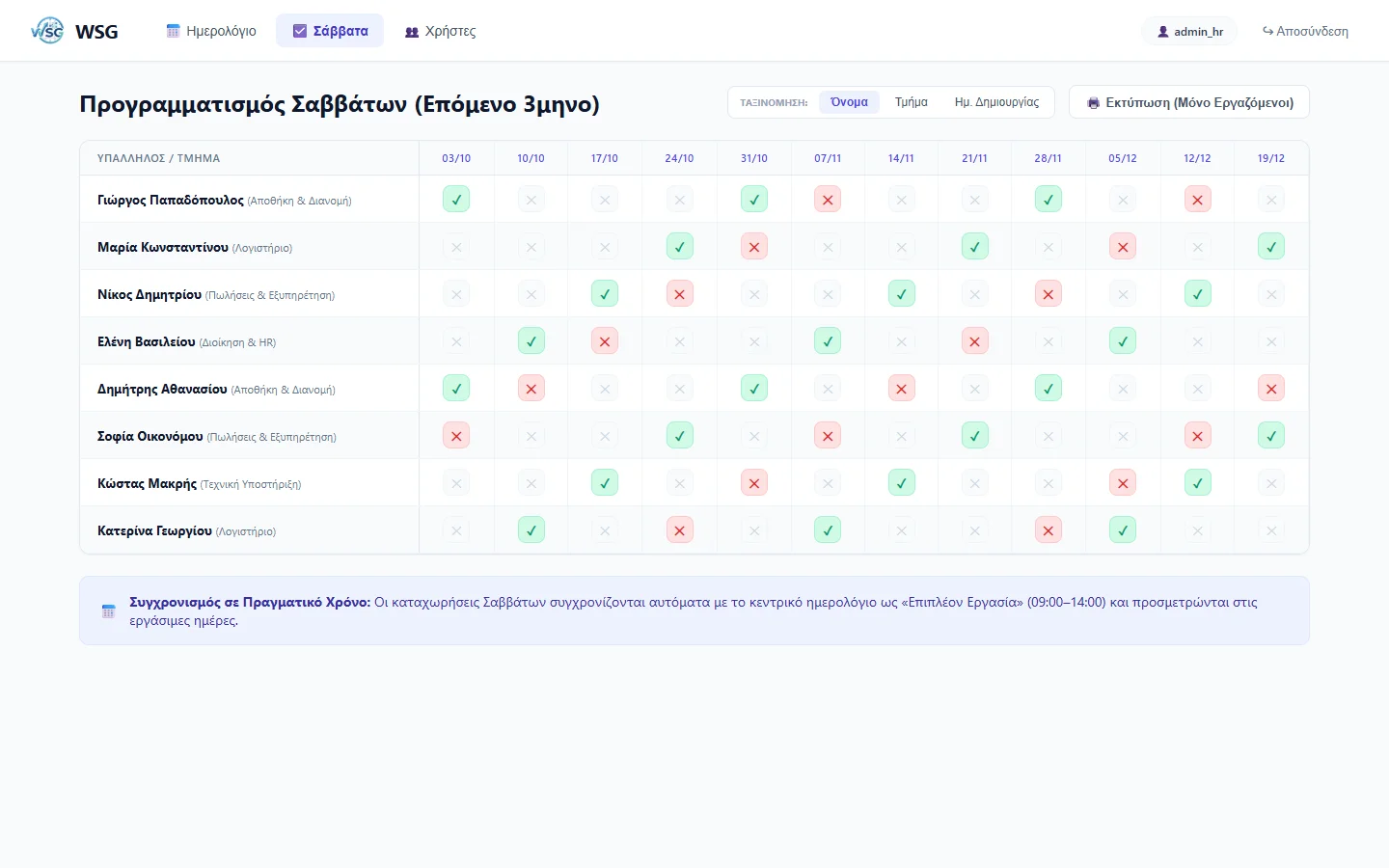Image resolution: width=1389 pixels, height=868 pixels.
Task: Toggle Κατερίνα Γεωργίου empty cell on 19/12
Action: tap(1271, 530)
